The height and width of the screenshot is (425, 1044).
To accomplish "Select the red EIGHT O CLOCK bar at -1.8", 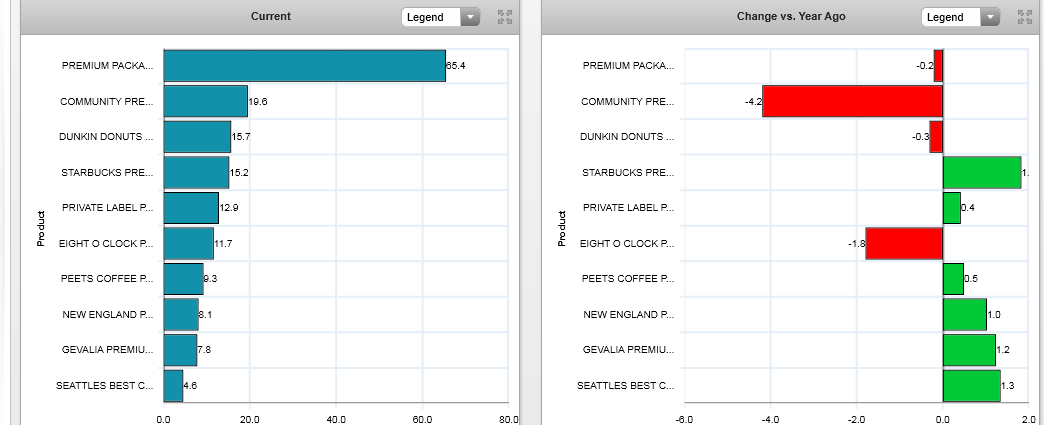I will coord(903,243).
